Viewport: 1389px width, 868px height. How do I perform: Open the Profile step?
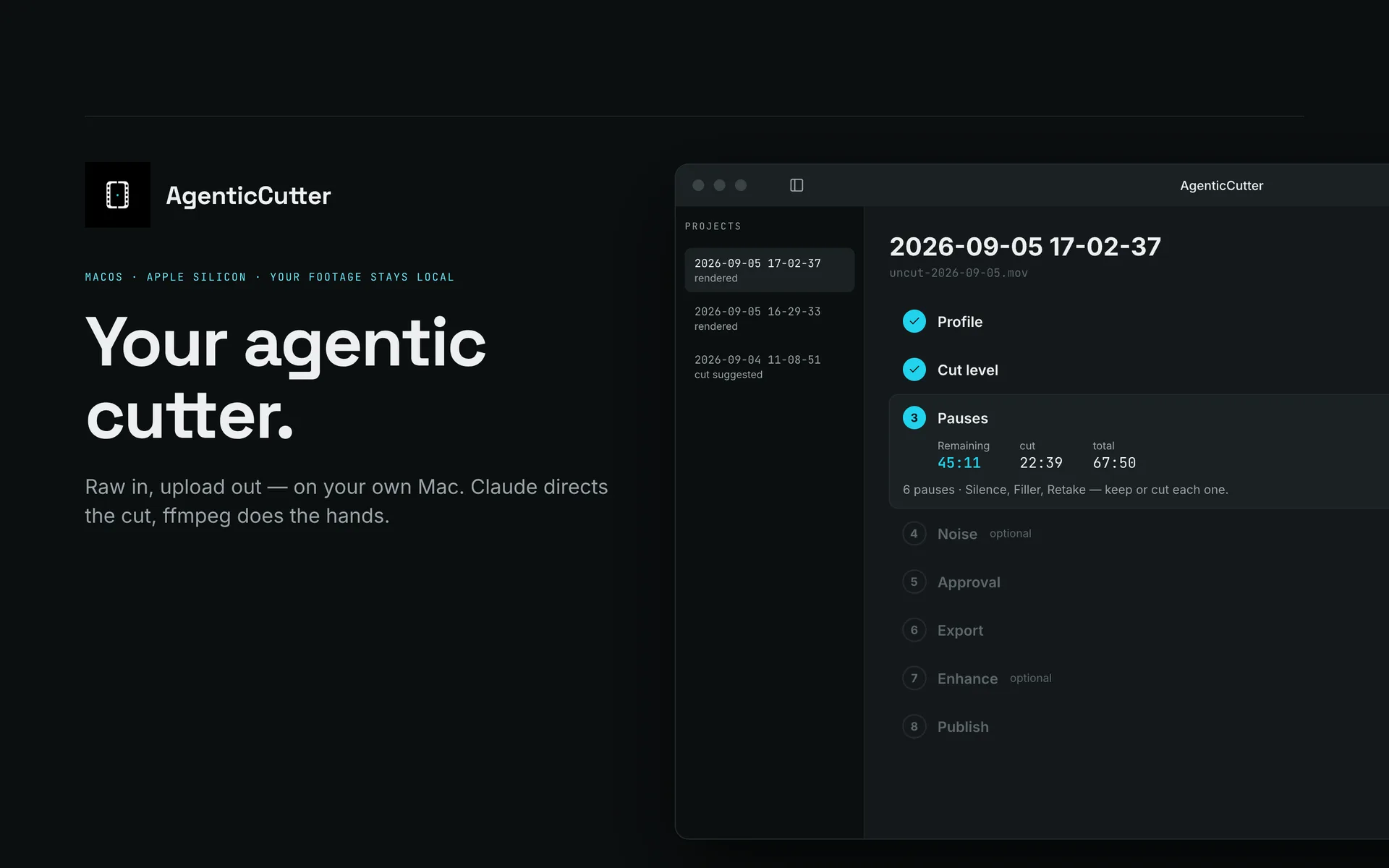(x=960, y=322)
